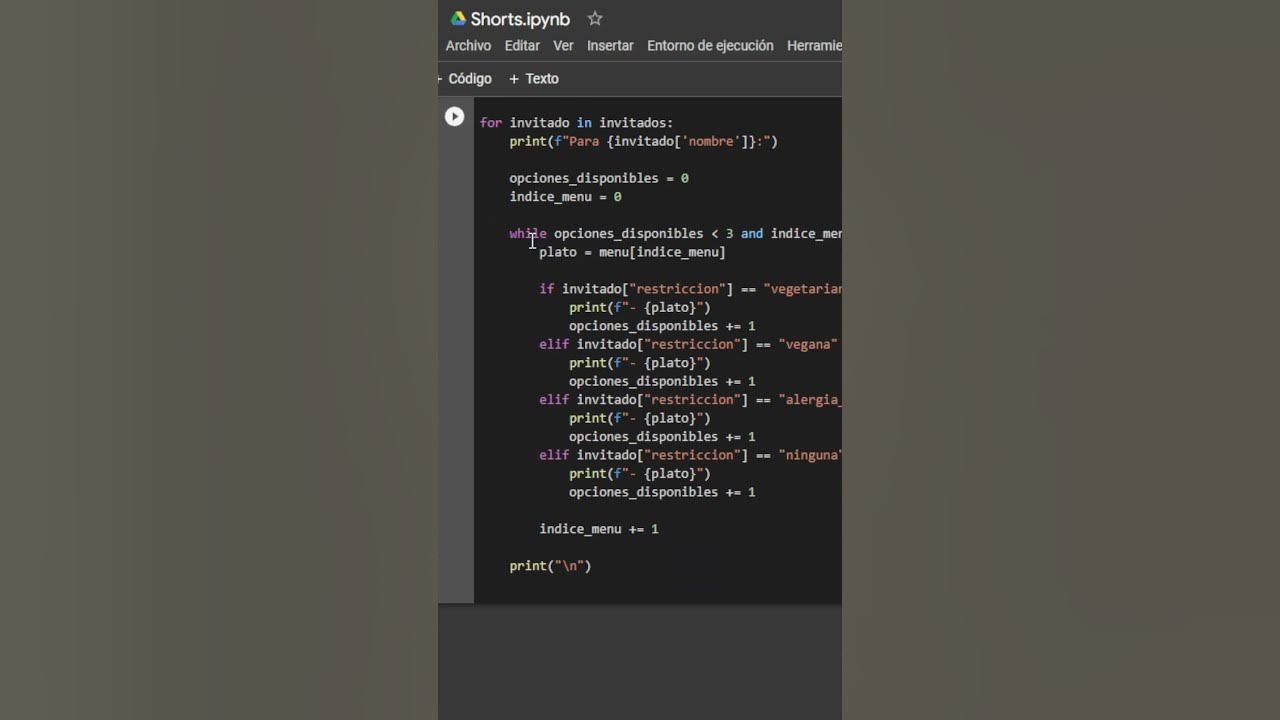Viewport: 1280px width, 720px height.
Task: Add a new Código cell
Action: [466, 79]
